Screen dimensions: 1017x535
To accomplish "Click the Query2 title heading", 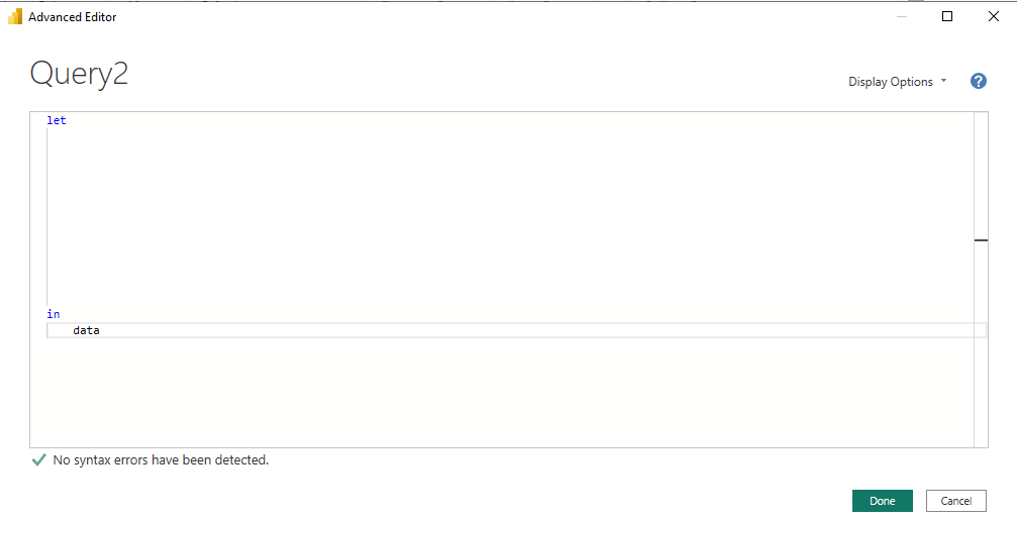I will (x=79, y=73).
